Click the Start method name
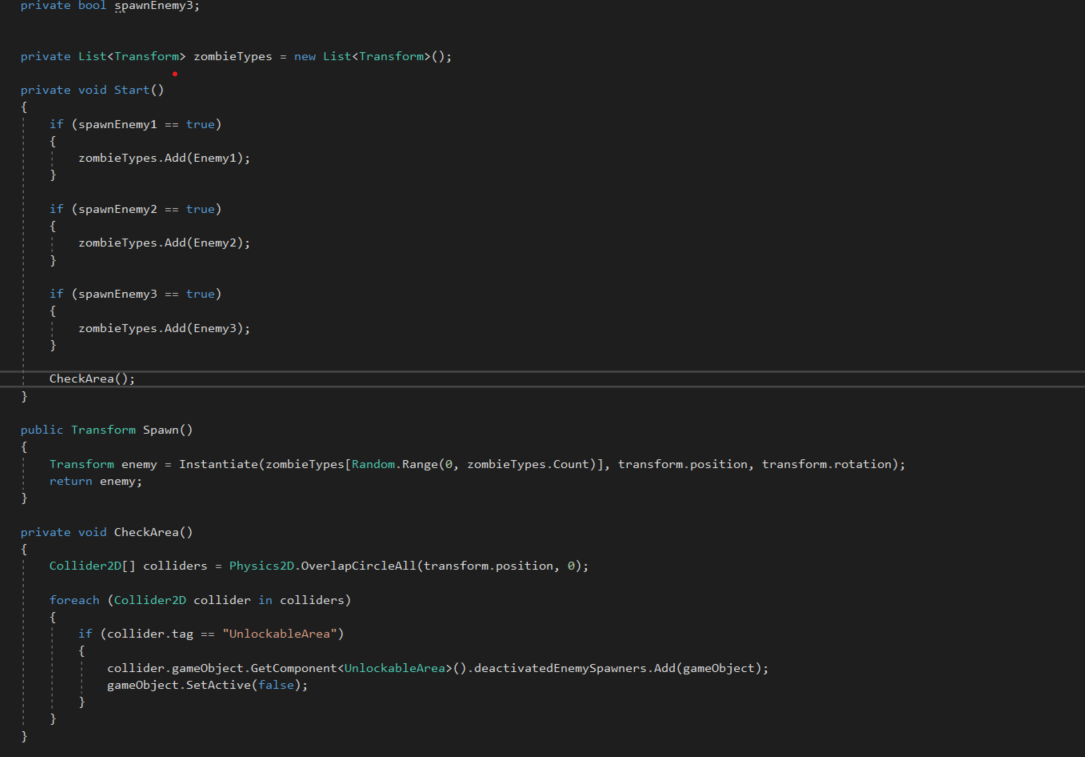This screenshot has width=1085, height=757. tap(131, 90)
